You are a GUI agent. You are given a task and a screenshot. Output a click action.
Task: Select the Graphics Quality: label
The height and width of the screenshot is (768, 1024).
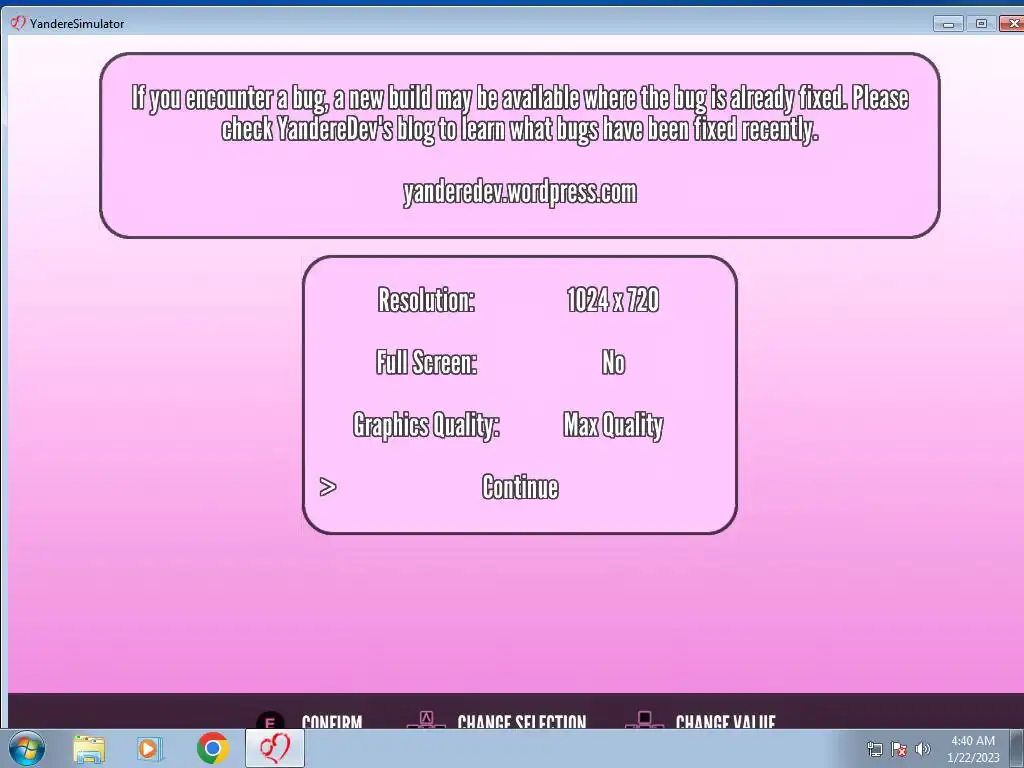pyautogui.click(x=426, y=425)
